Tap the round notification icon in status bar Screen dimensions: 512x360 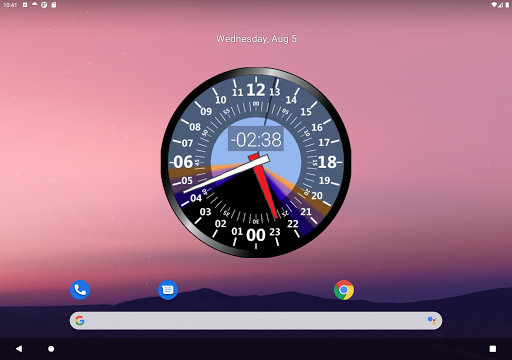click(44, 5)
